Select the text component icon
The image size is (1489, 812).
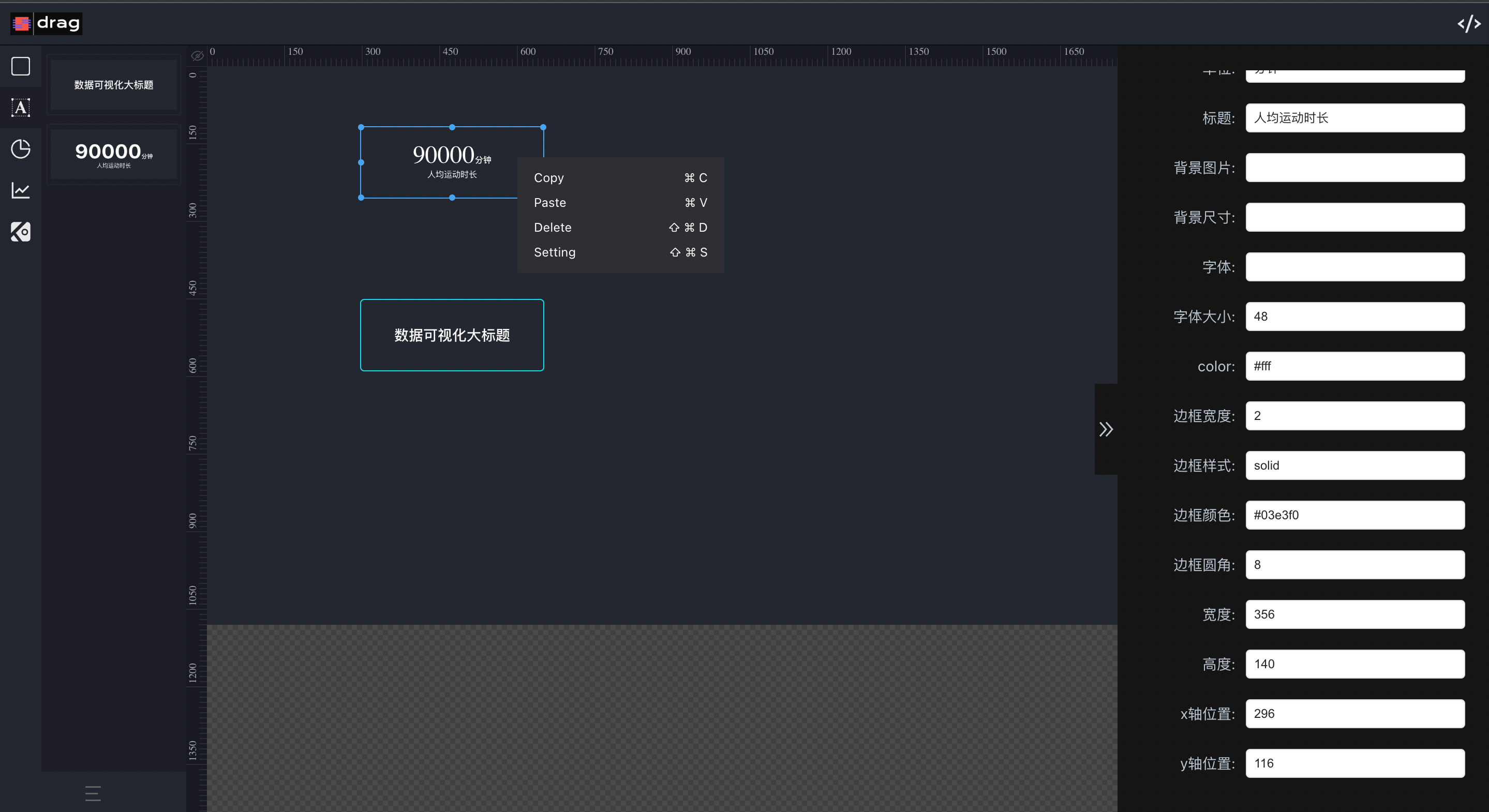(x=21, y=108)
